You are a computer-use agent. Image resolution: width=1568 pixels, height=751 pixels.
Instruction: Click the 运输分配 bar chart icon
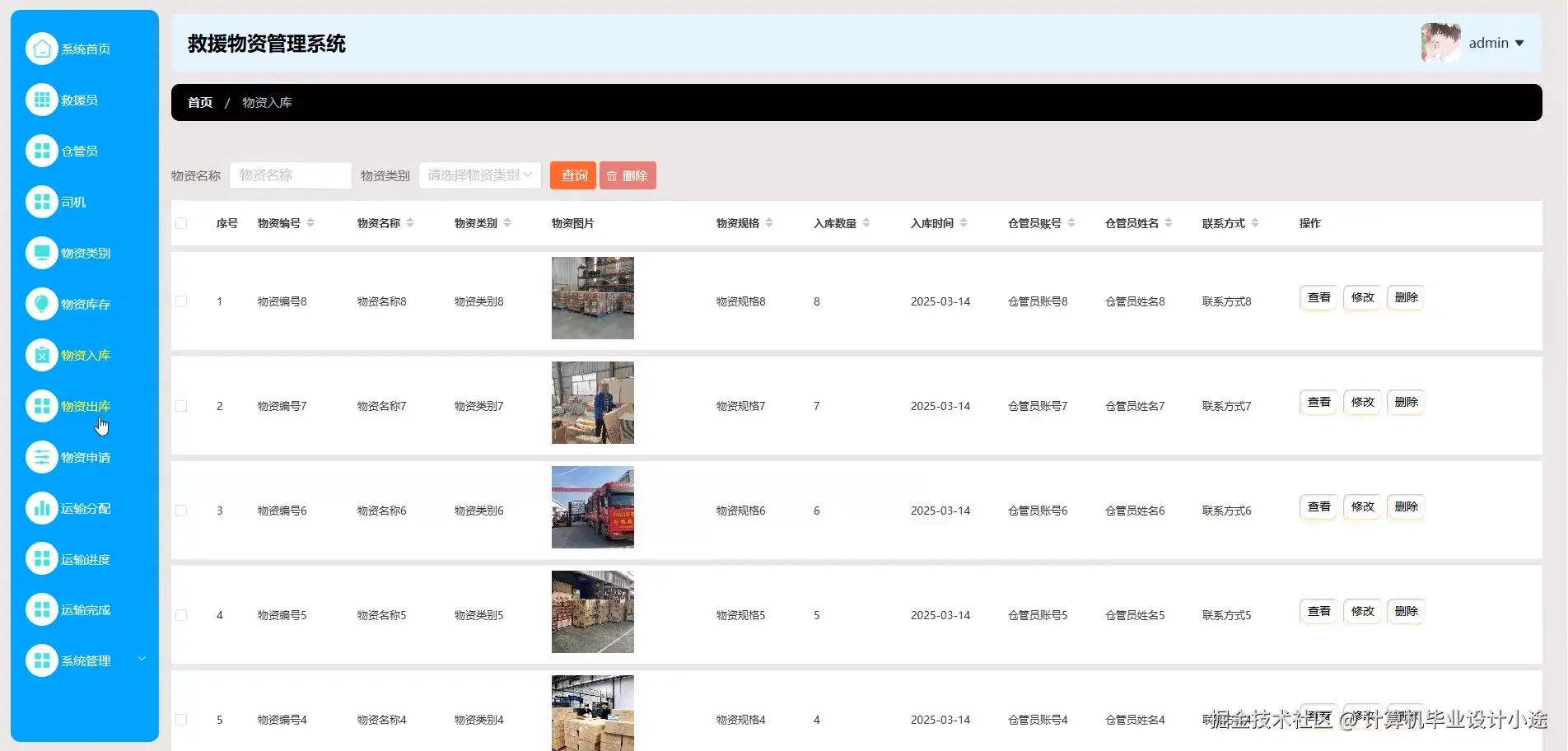tap(42, 508)
